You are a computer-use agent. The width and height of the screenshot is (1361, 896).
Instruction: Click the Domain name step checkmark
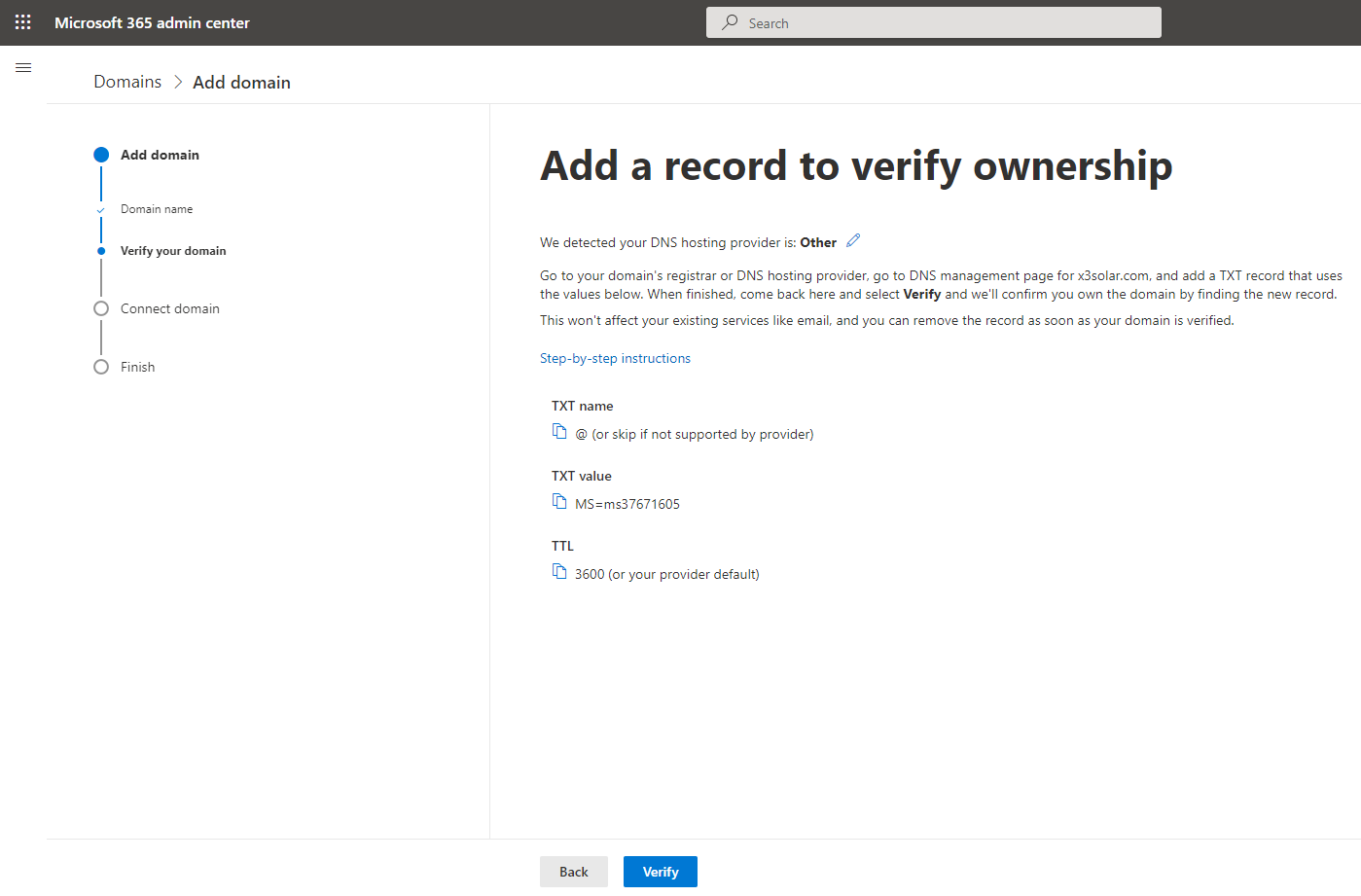[x=101, y=210]
